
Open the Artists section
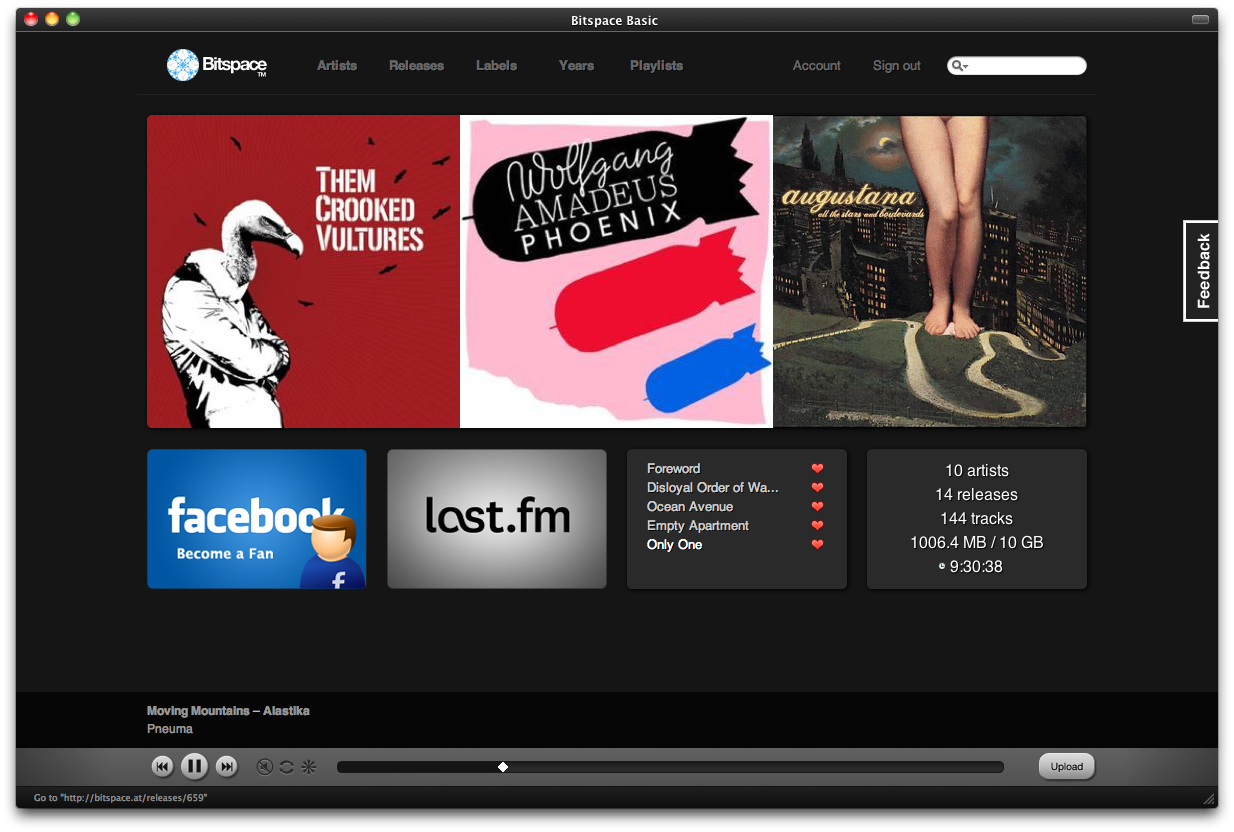pyautogui.click(x=336, y=65)
